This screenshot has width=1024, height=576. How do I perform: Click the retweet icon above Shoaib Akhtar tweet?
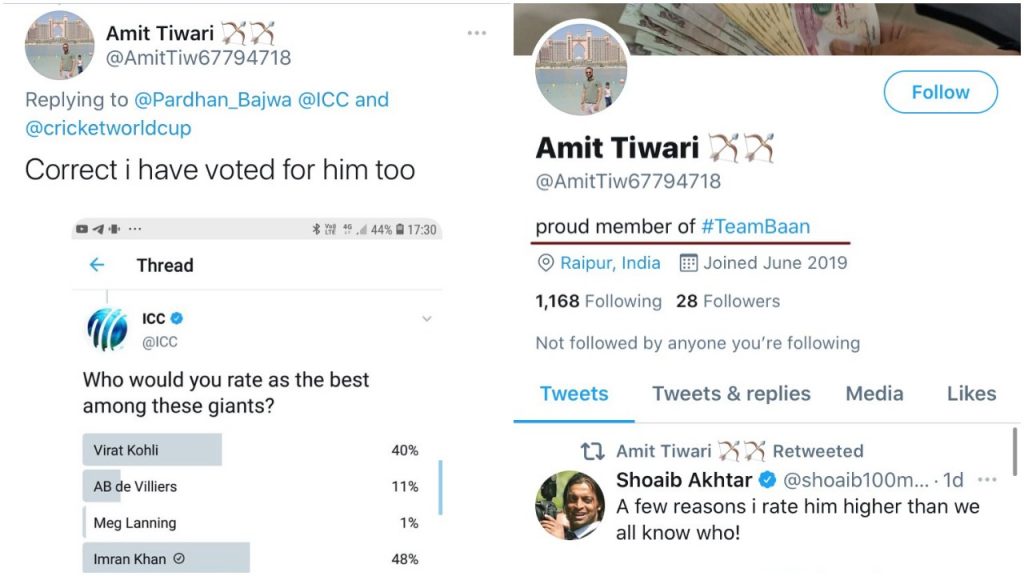tap(592, 451)
